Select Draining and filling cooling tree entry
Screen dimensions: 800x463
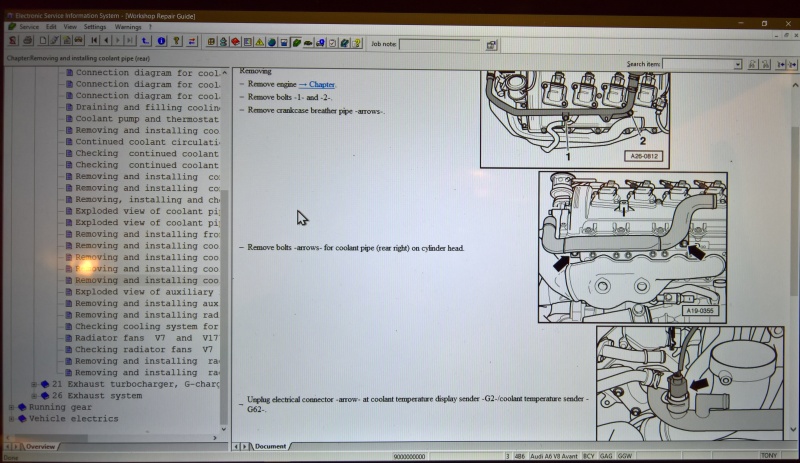pyautogui.click(x=147, y=107)
